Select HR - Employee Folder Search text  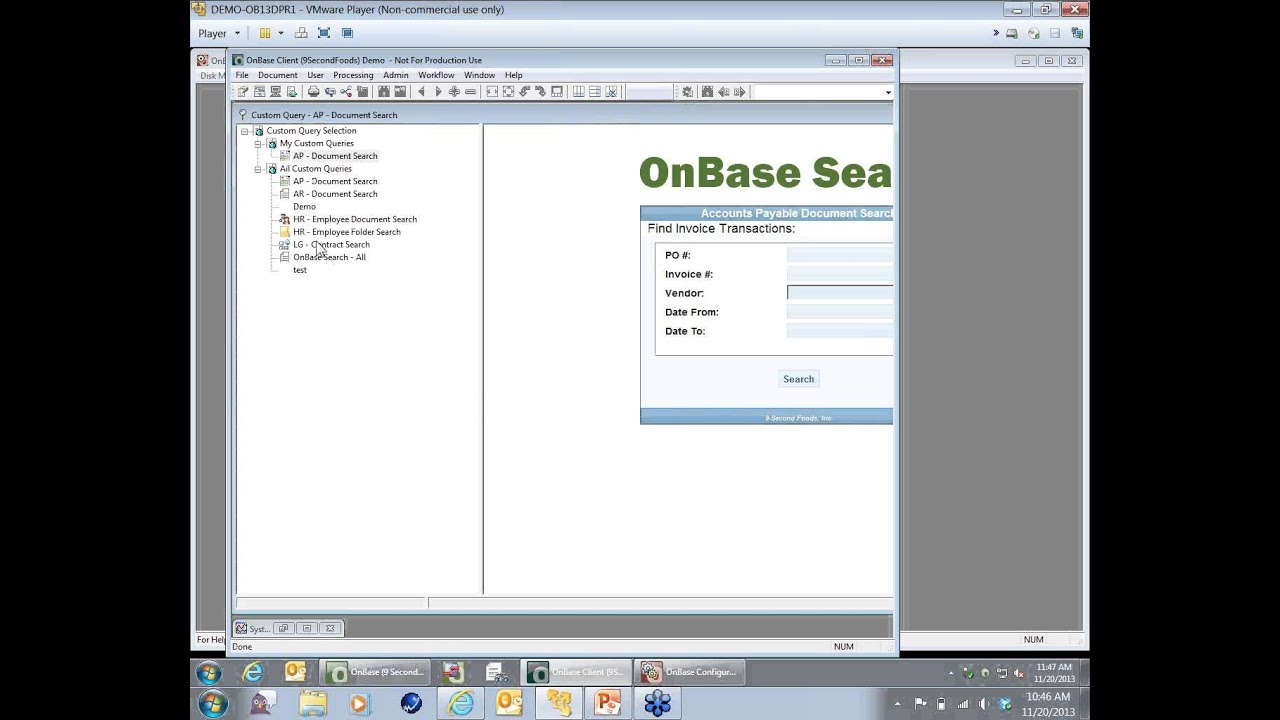[347, 232]
